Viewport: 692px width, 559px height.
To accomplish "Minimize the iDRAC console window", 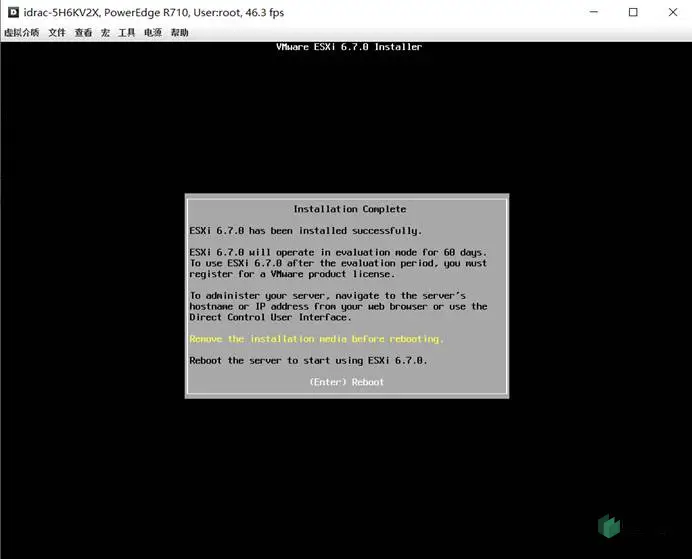I will pos(594,12).
